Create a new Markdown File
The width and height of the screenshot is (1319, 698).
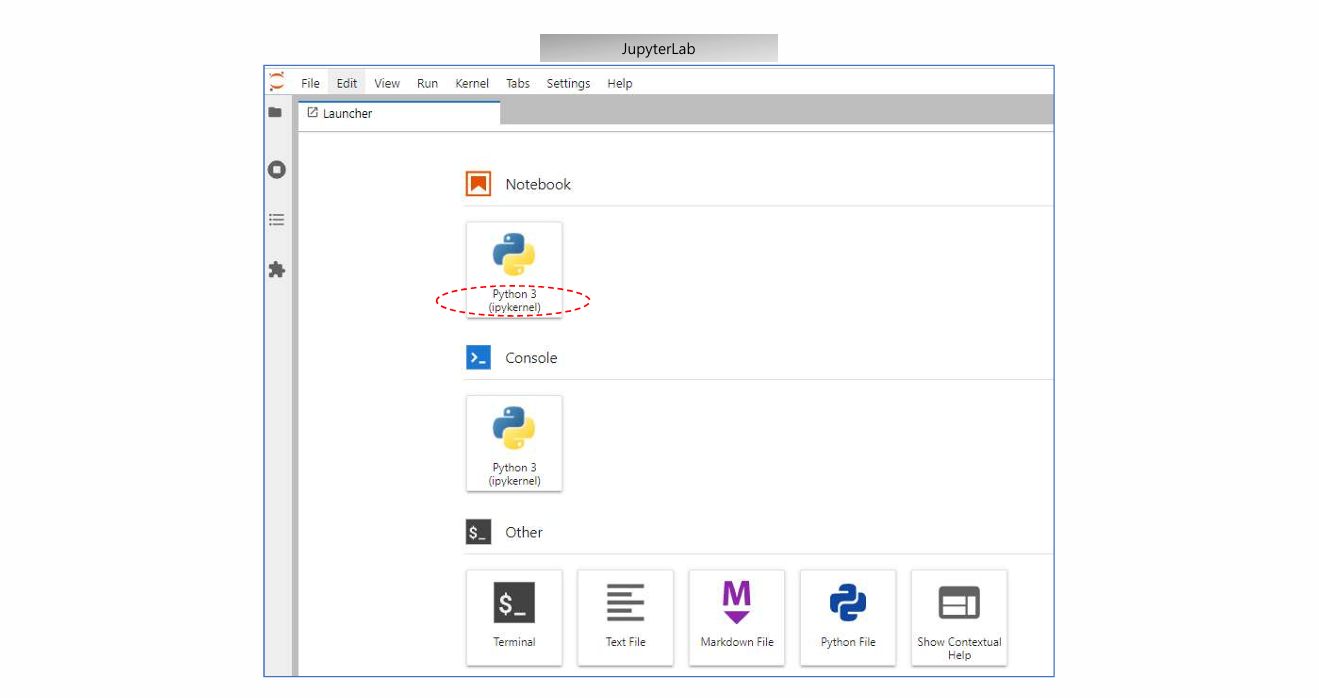tap(737, 617)
